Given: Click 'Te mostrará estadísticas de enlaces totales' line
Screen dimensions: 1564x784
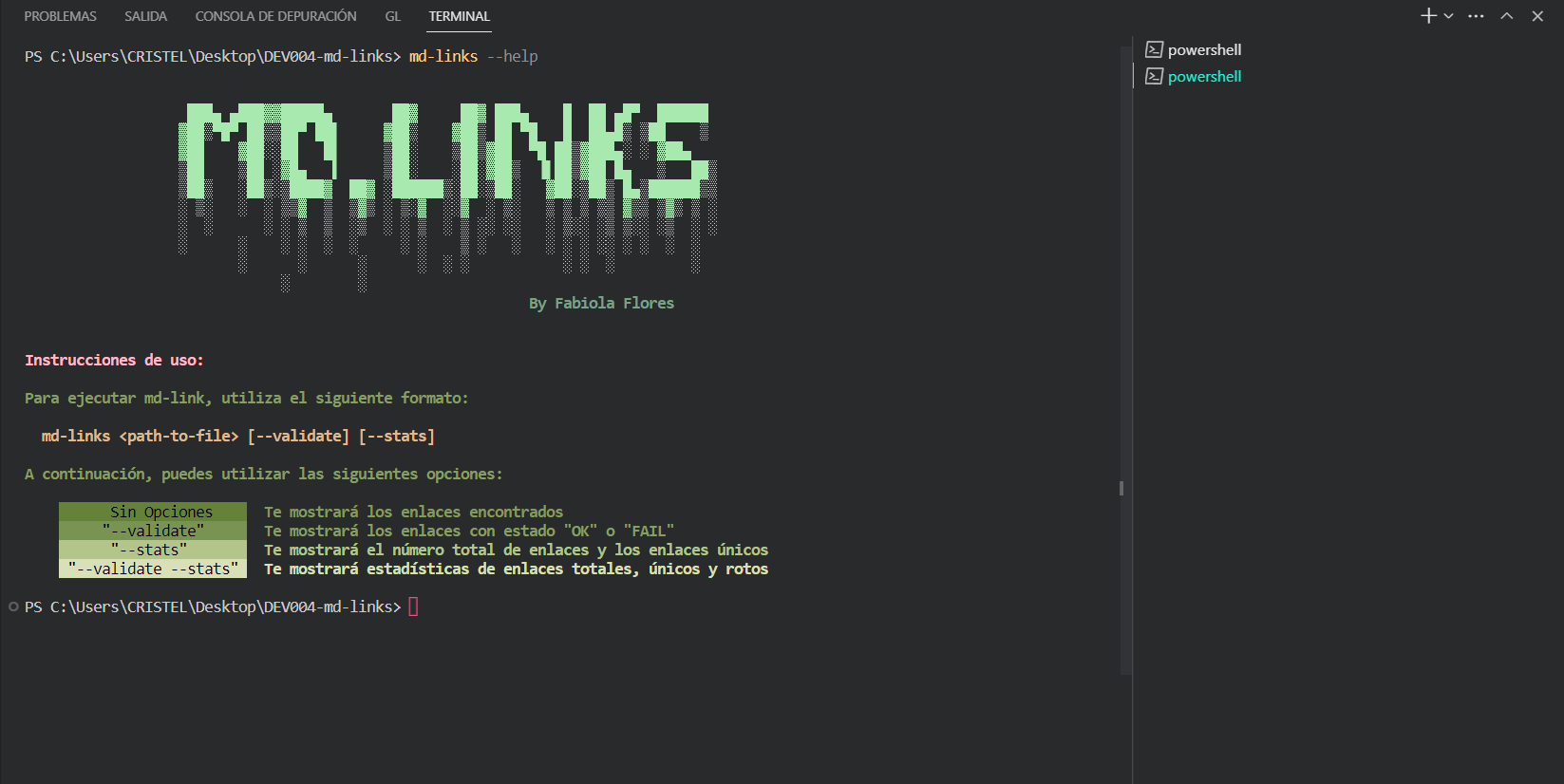Looking at the screenshot, I should coord(516,569).
